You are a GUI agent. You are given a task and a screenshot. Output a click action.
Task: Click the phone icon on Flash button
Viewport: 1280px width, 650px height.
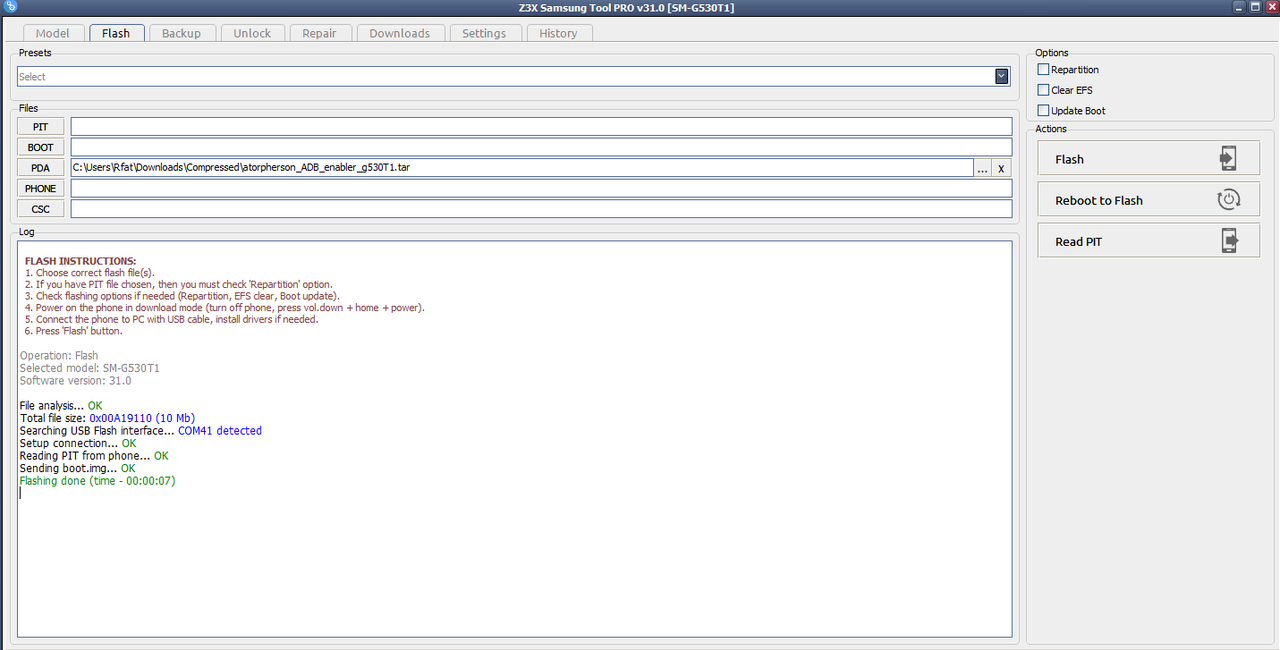tap(1228, 159)
